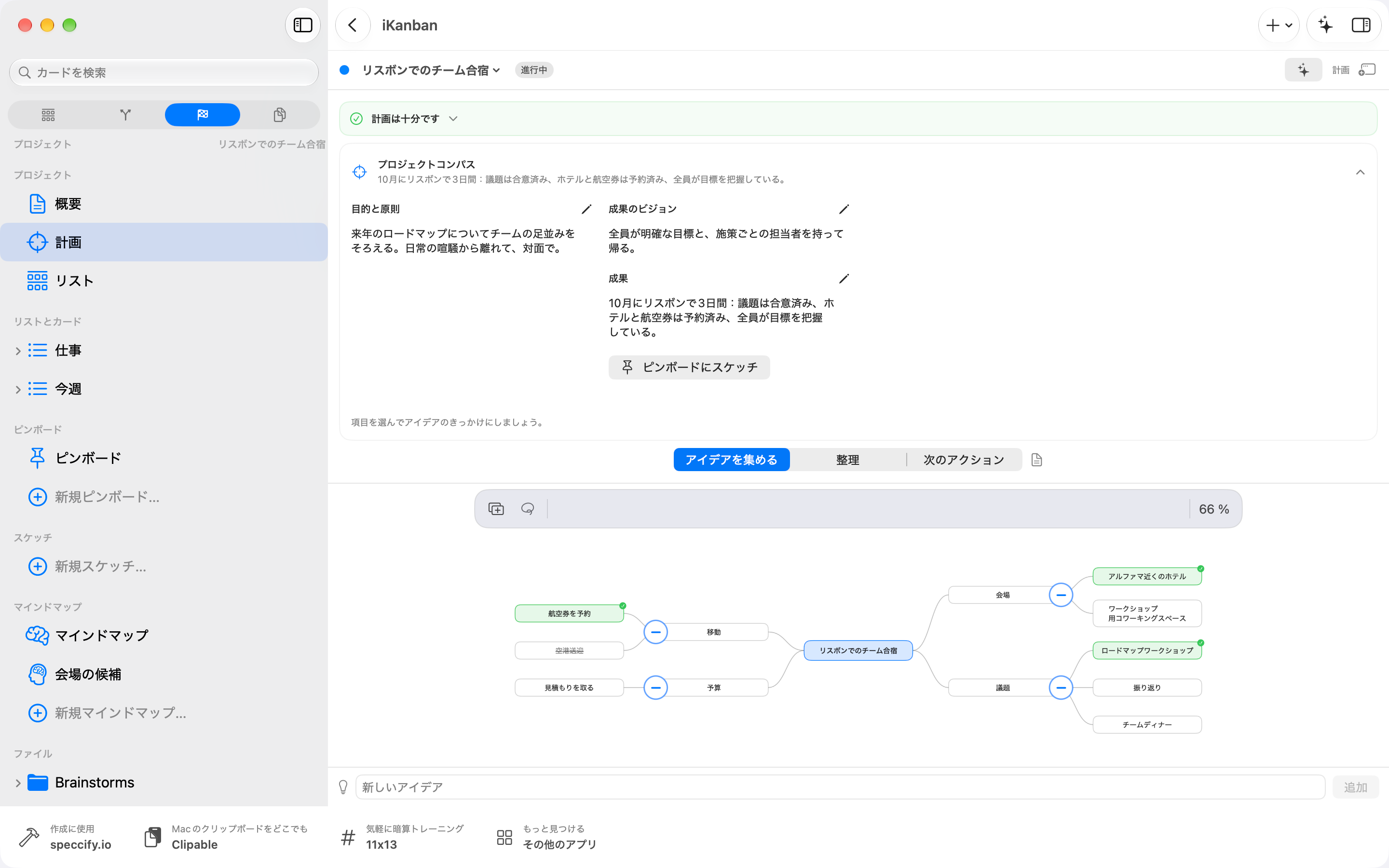Focus the カードを検索 search field

(163, 72)
